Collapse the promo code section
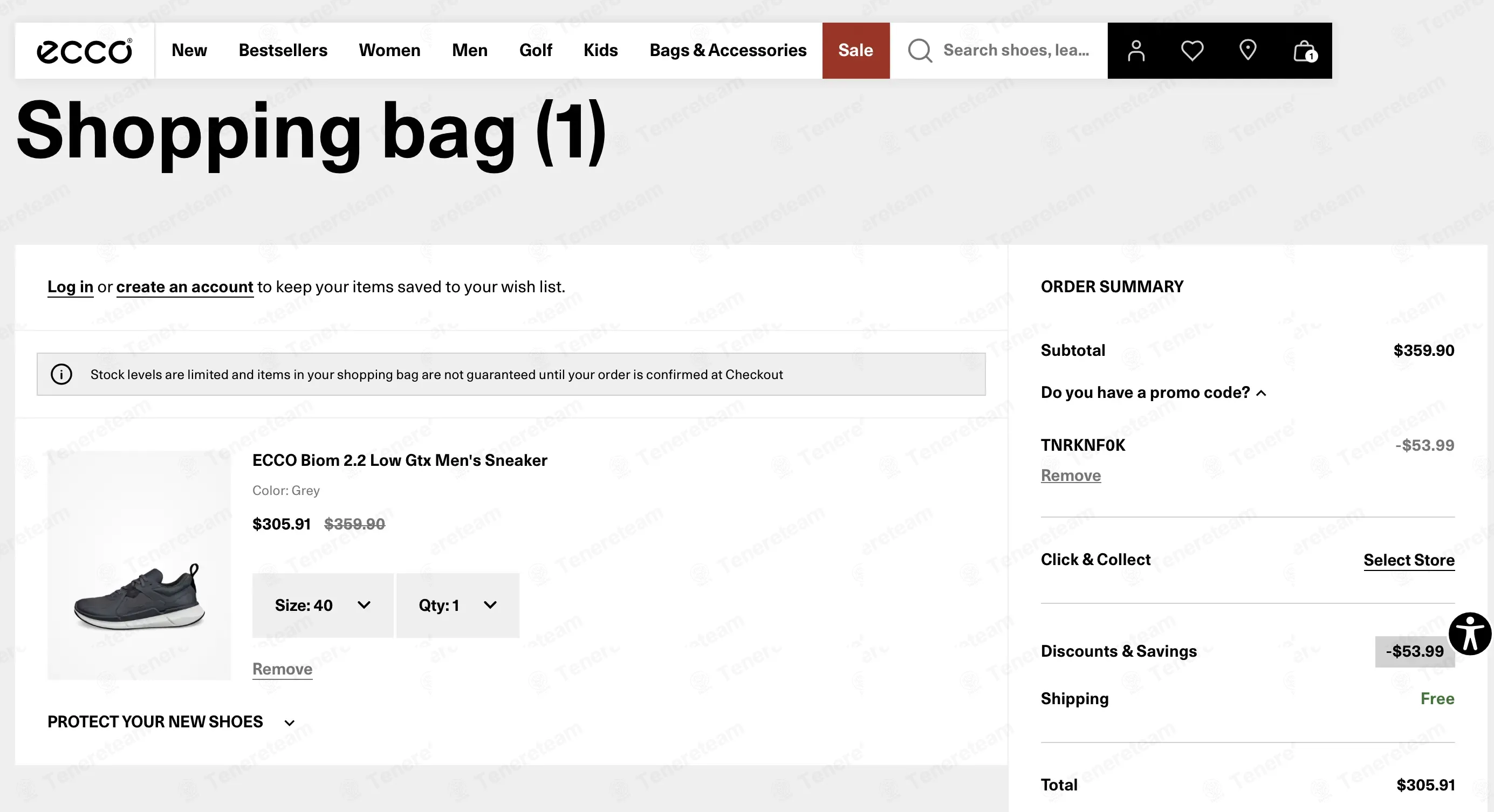This screenshot has height=812, width=1494. 1153,393
